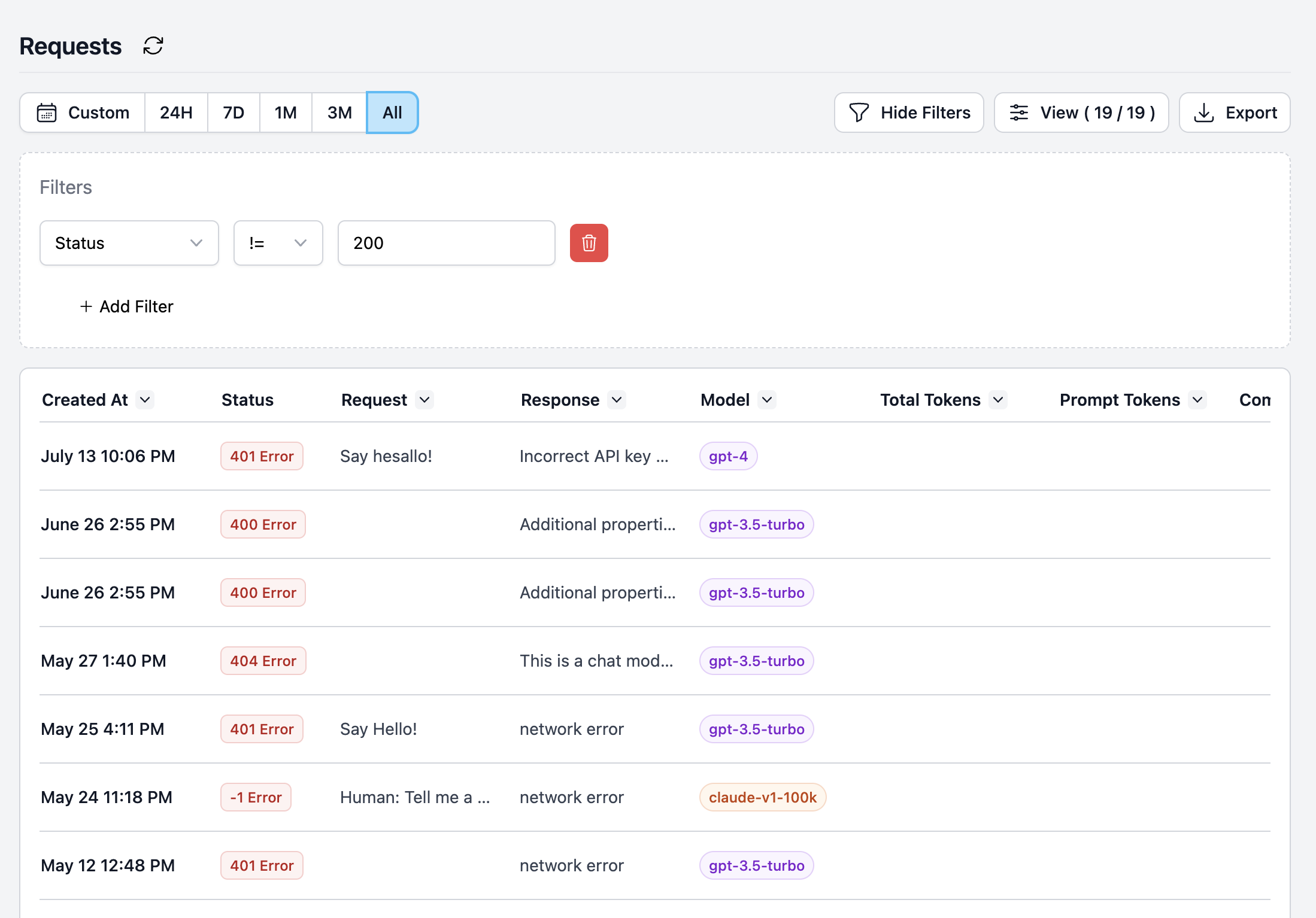Image resolution: width=1316 pixels, height=918 pixels.
Task: Open the Status filter field dropdown
Action: tap(129, 243)
